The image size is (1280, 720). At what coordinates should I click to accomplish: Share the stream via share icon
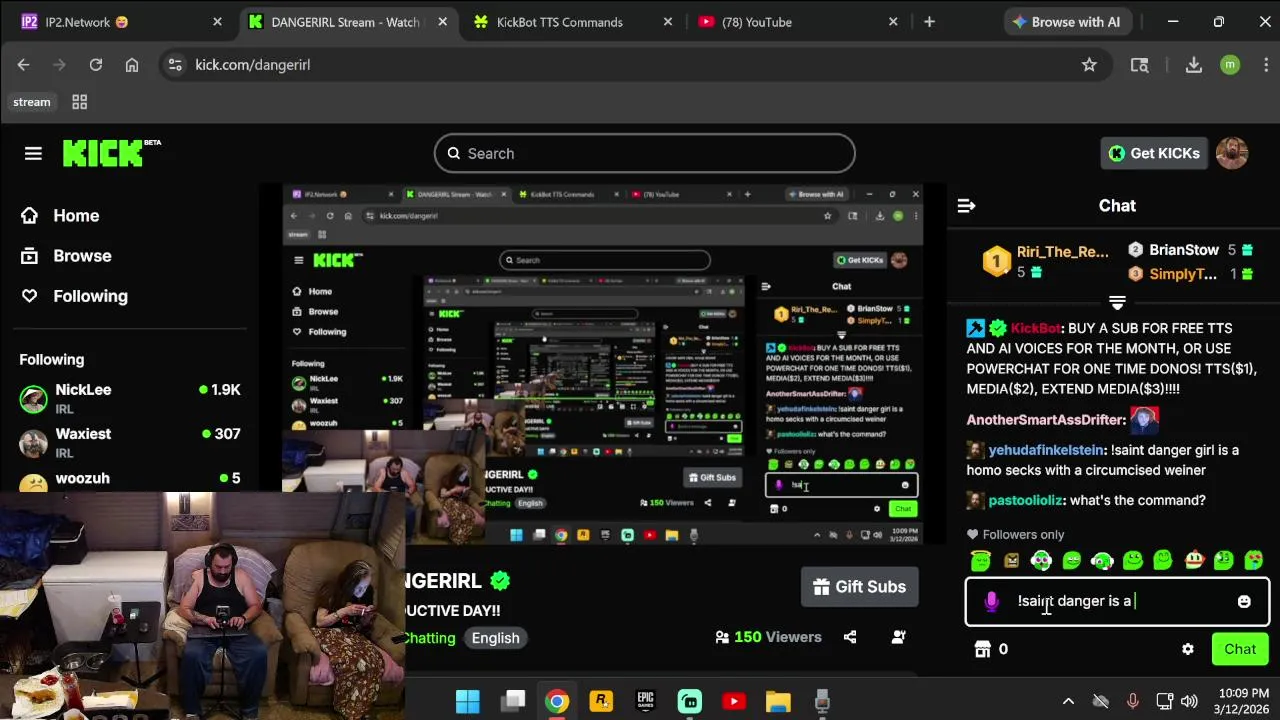click(x=850, y=637)
